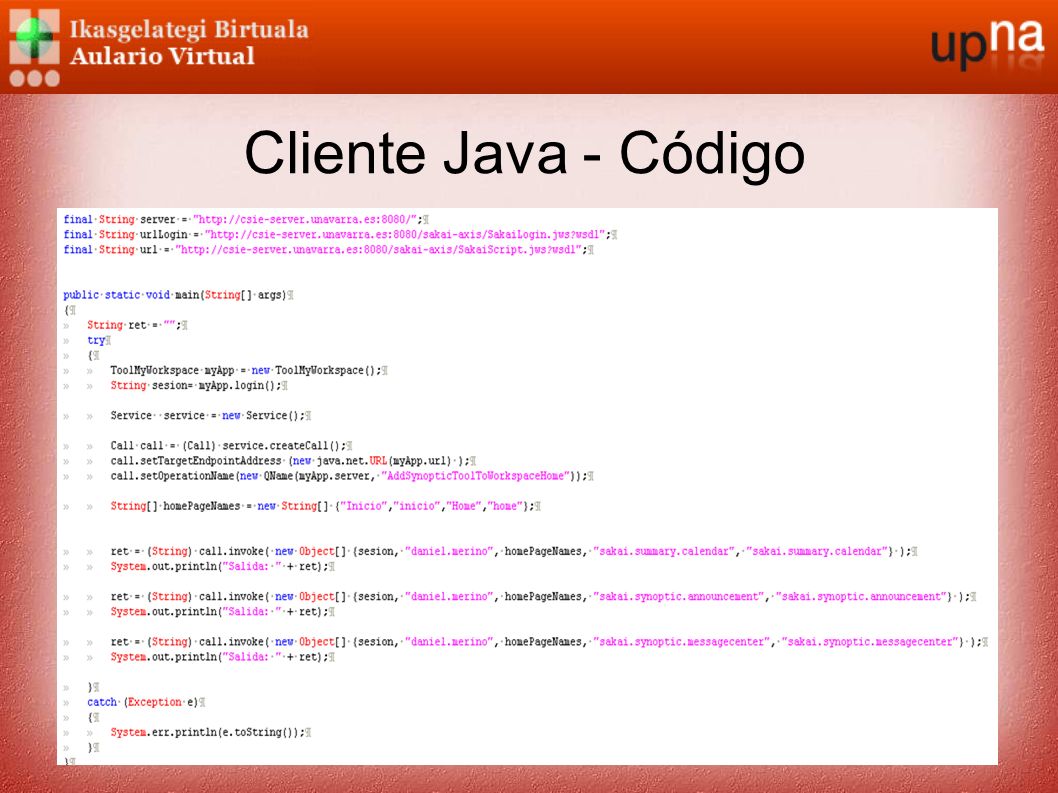Viewport: 1058px width, 793px height.
Task: Click the line String ret = ""
Action: (137, 325)
